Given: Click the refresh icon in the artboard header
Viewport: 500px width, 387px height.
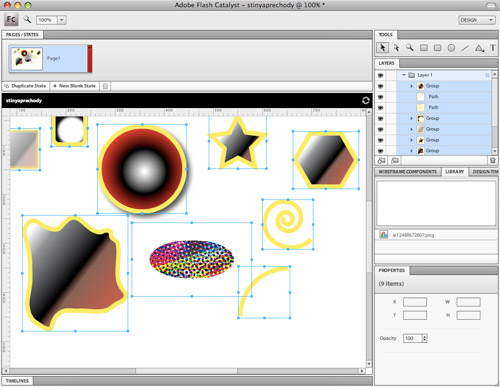Looking at the screenshot, I should (365, 100).
